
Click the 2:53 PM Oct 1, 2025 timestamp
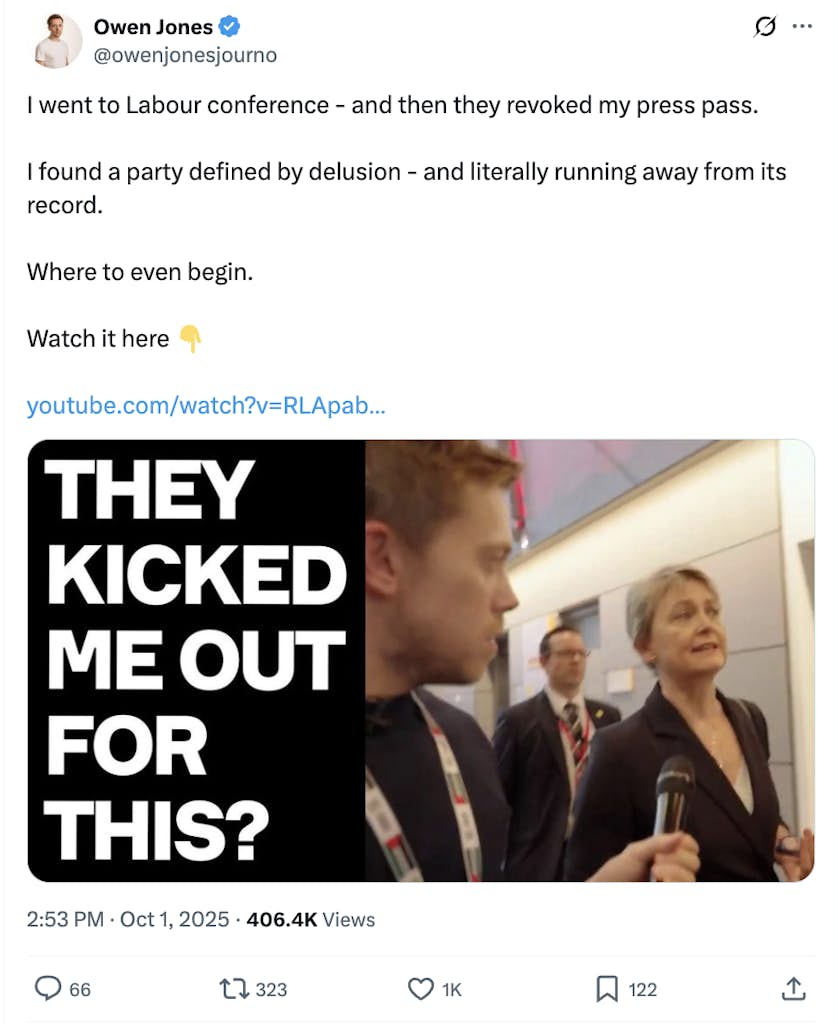[128, 919]
